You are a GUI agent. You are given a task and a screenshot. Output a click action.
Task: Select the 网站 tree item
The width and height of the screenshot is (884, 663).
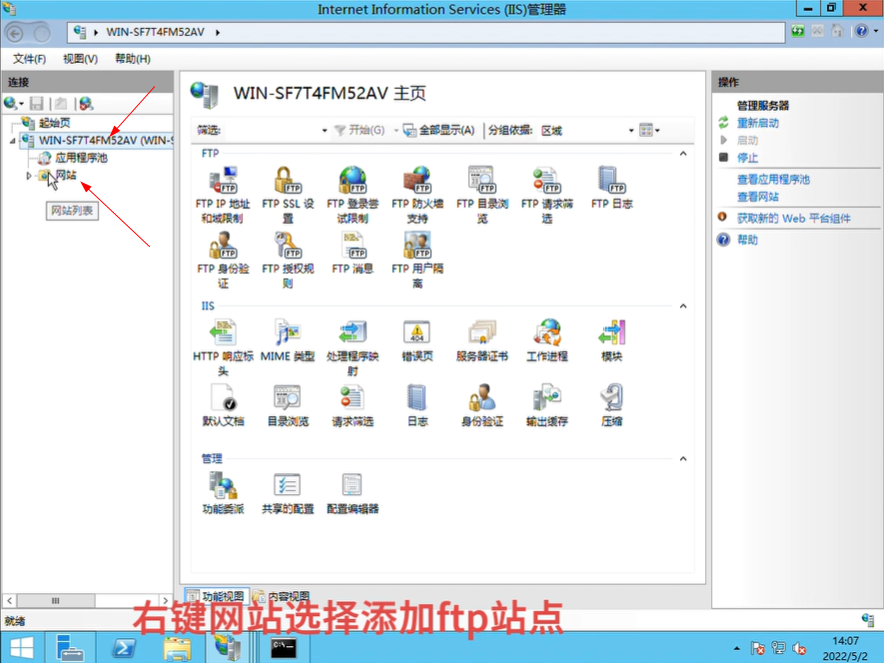(x=65, y=175)
